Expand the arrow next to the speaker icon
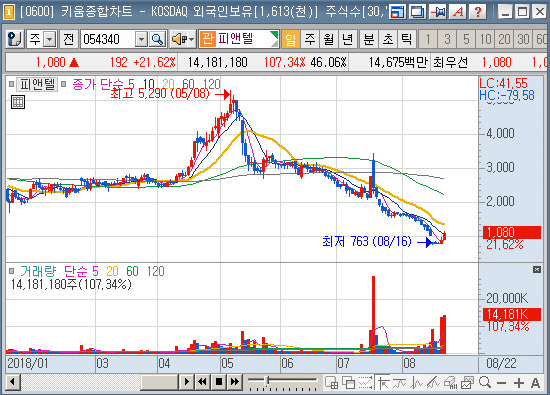The image size is (550, 395). (192, 39)
